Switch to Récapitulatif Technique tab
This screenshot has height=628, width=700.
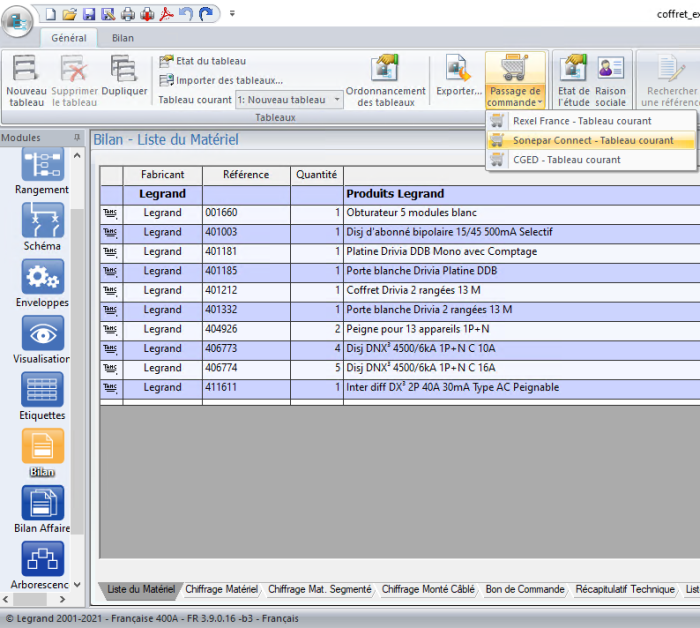tap(625, 589)
